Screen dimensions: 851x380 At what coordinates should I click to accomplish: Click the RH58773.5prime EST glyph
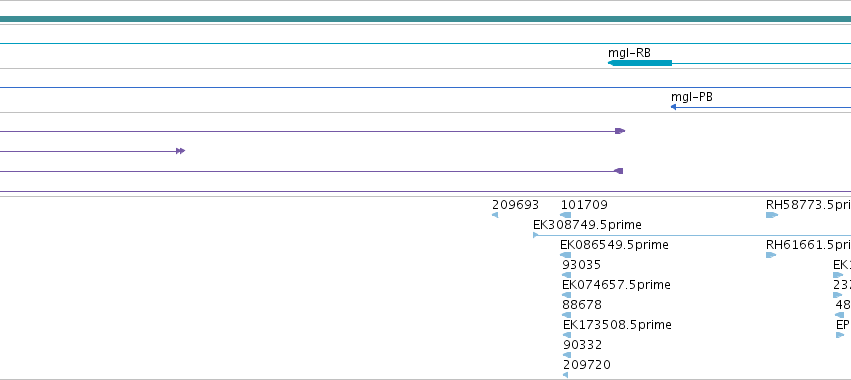click(x=772, y=215)
